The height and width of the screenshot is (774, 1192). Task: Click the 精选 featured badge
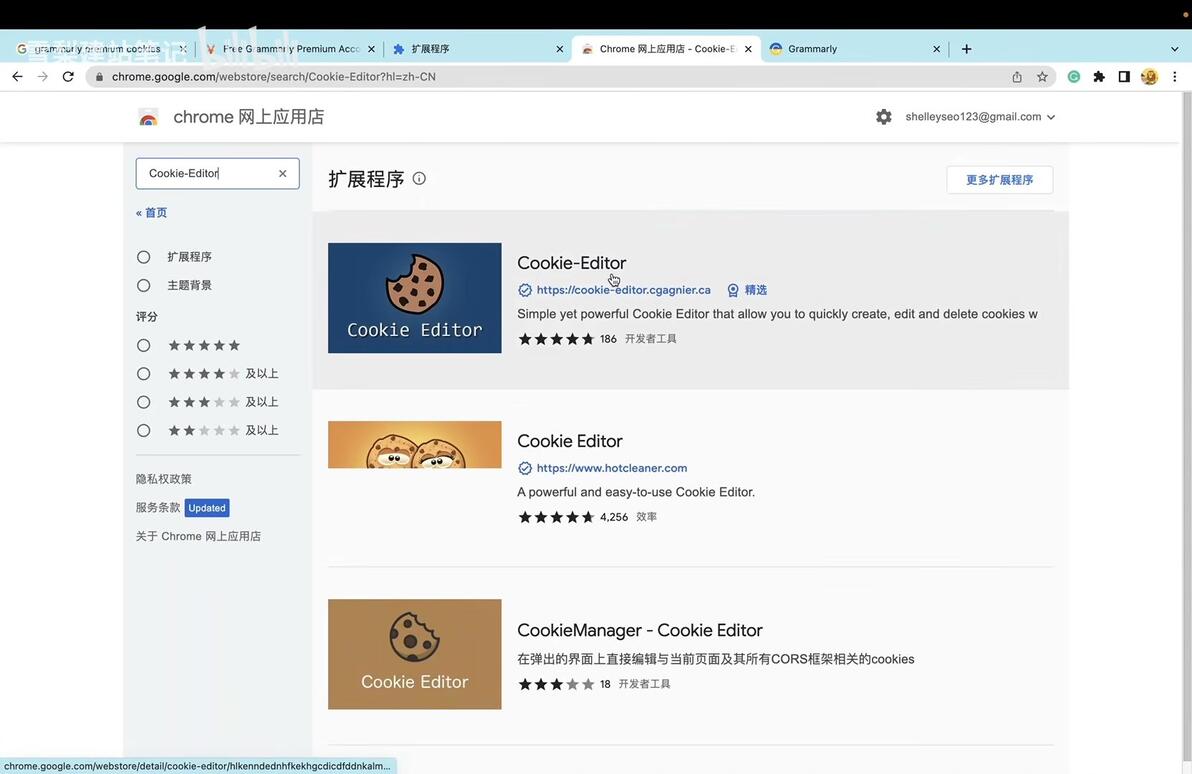tap(747, 290)
